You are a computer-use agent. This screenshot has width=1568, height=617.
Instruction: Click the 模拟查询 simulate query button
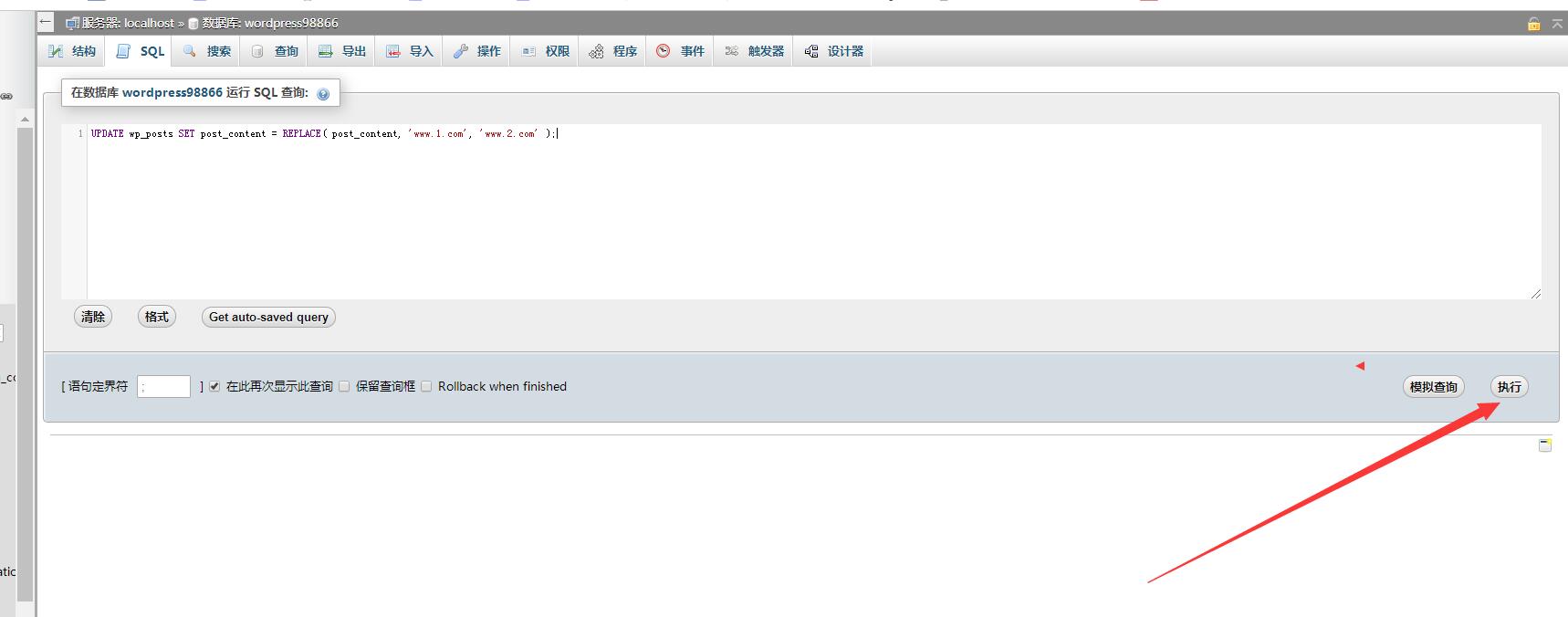[1433, 387]
